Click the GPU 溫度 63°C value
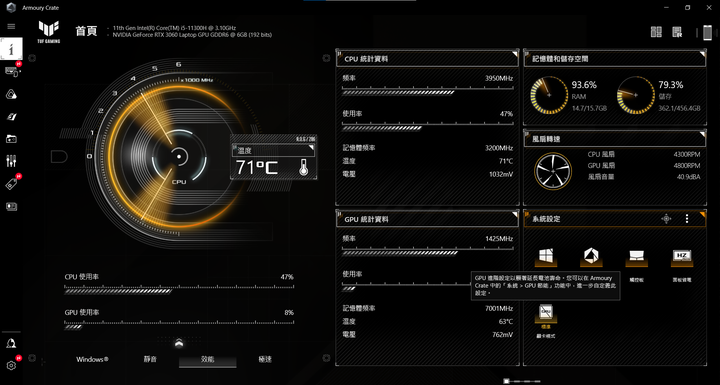720x385 pixels. [506, 322]
